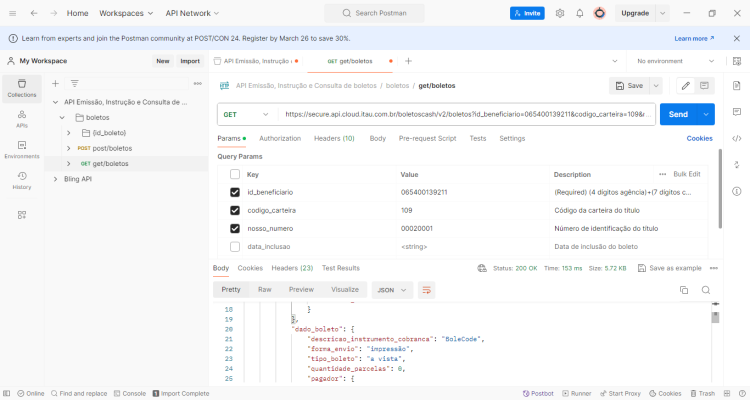Switch to the Headers (23) response tab
Image resolution: width=750 pixels, height=400 pixels.
coord(292,268)
